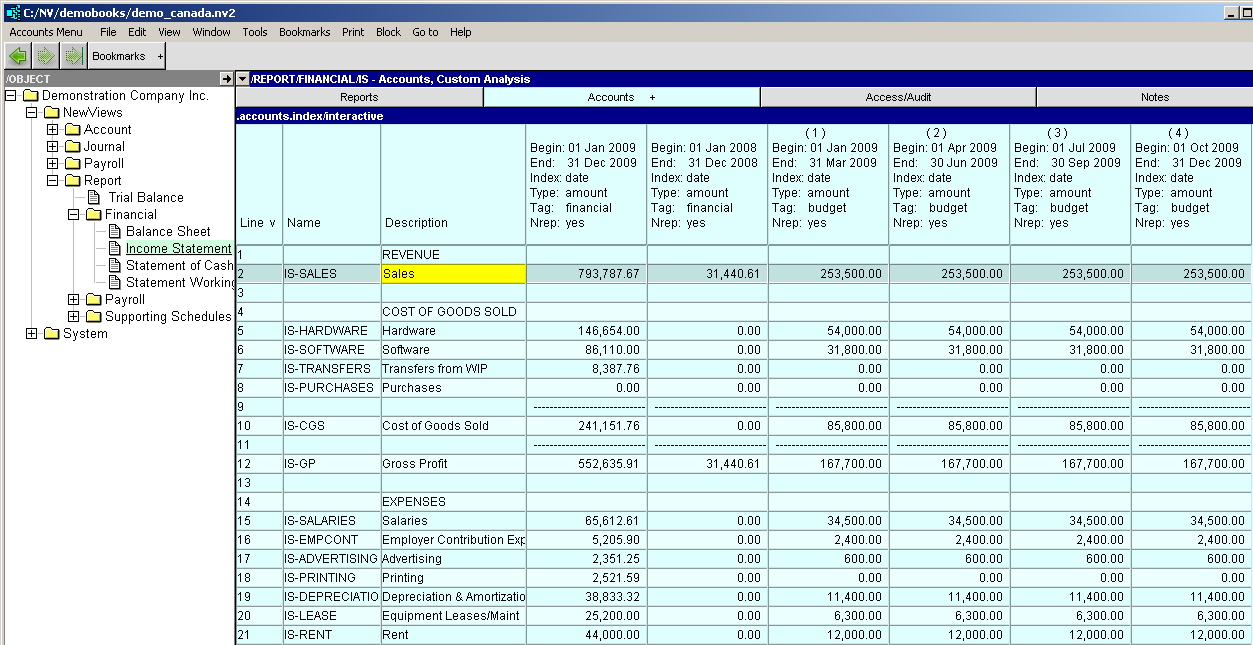Switch to the Access/Audit tab
1253x645 pixels.
[x=897, y=97]
